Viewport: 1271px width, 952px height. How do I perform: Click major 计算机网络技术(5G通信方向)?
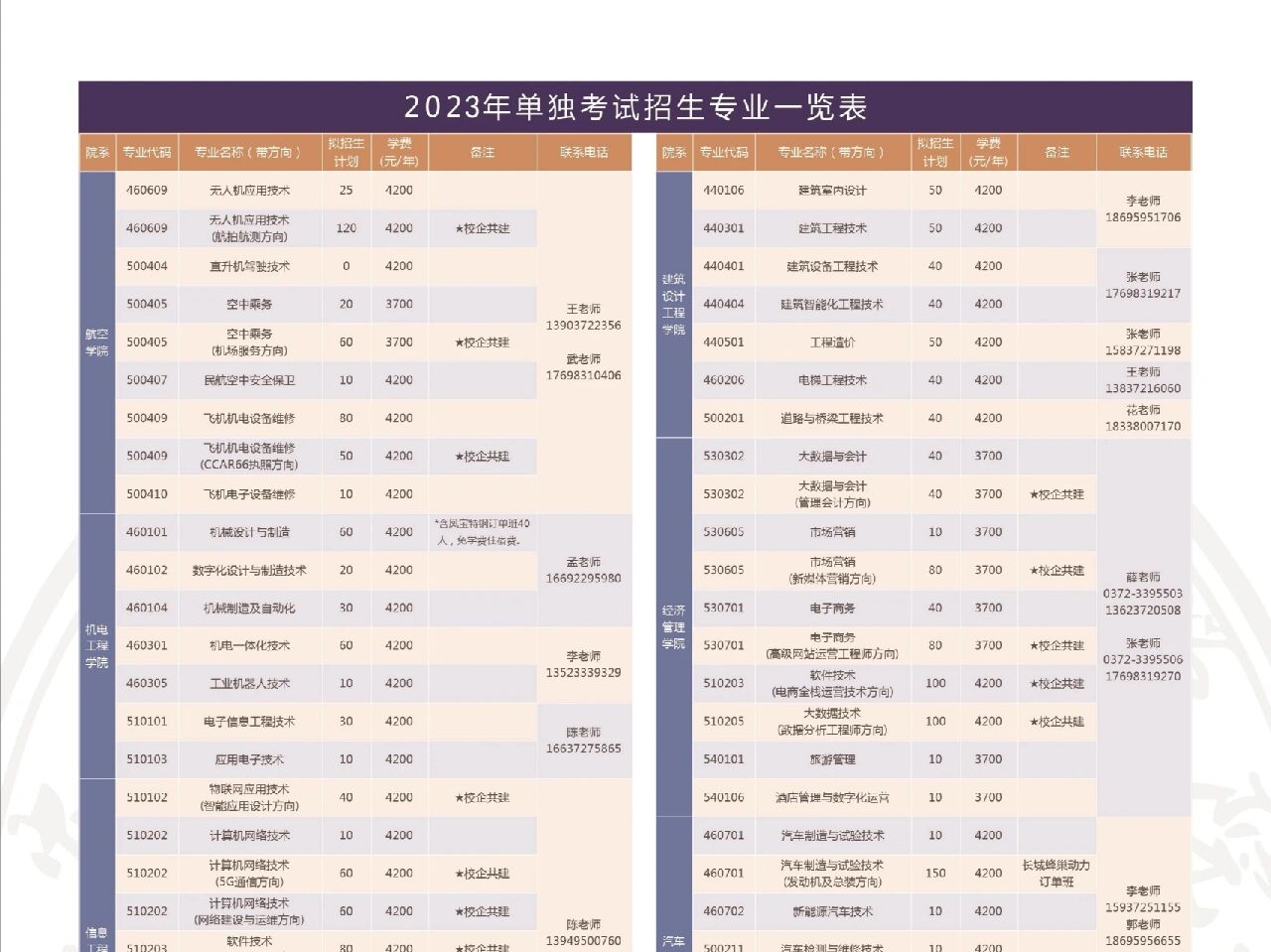click(x=249, y=874)
